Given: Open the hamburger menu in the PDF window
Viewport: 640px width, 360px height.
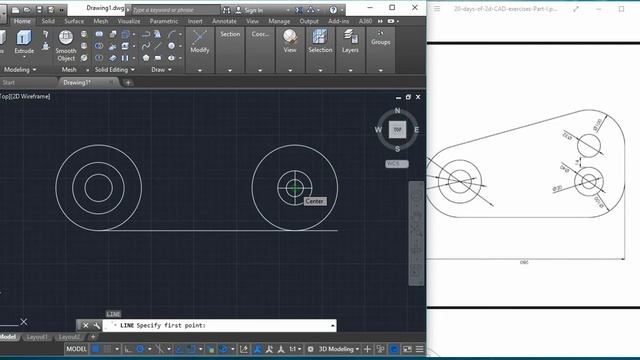Looking at the screenshot, I should (437, 9).
